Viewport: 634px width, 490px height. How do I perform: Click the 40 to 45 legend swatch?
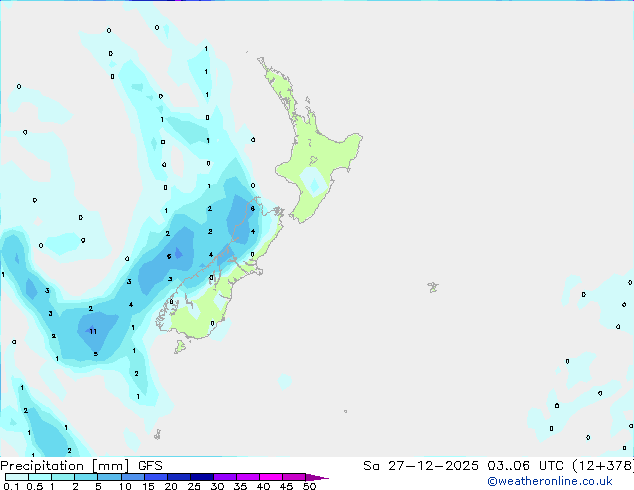click(271, 477)
